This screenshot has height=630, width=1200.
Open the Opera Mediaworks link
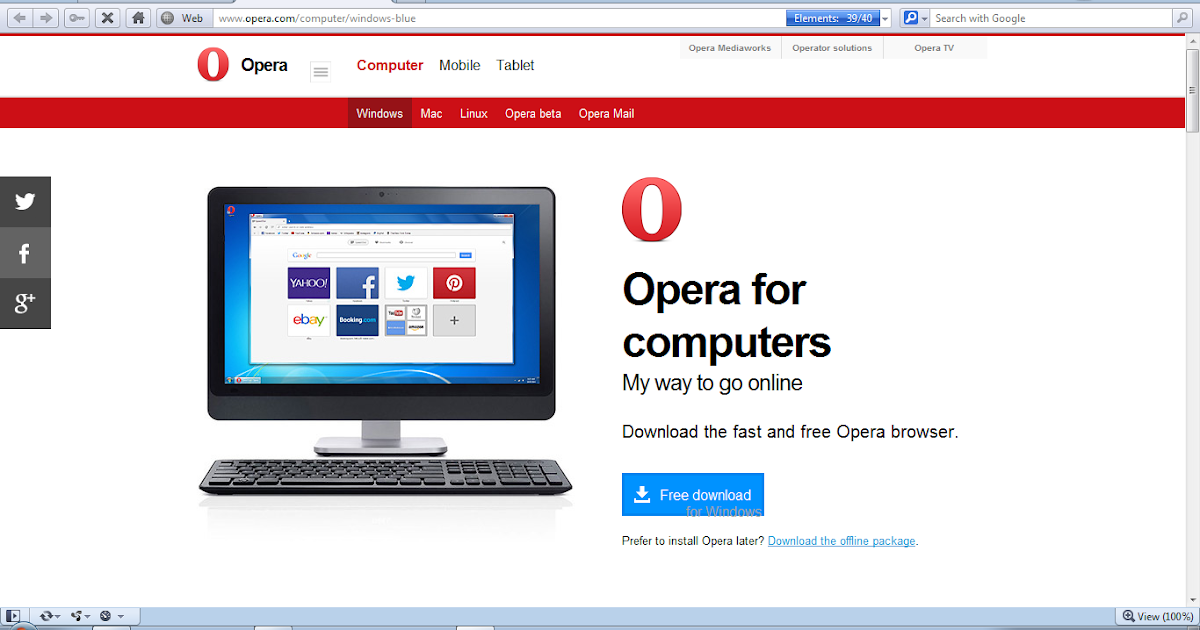point(730,48)
